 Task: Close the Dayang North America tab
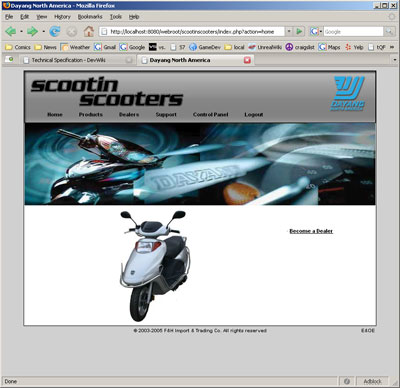click(x=247, y=60)
